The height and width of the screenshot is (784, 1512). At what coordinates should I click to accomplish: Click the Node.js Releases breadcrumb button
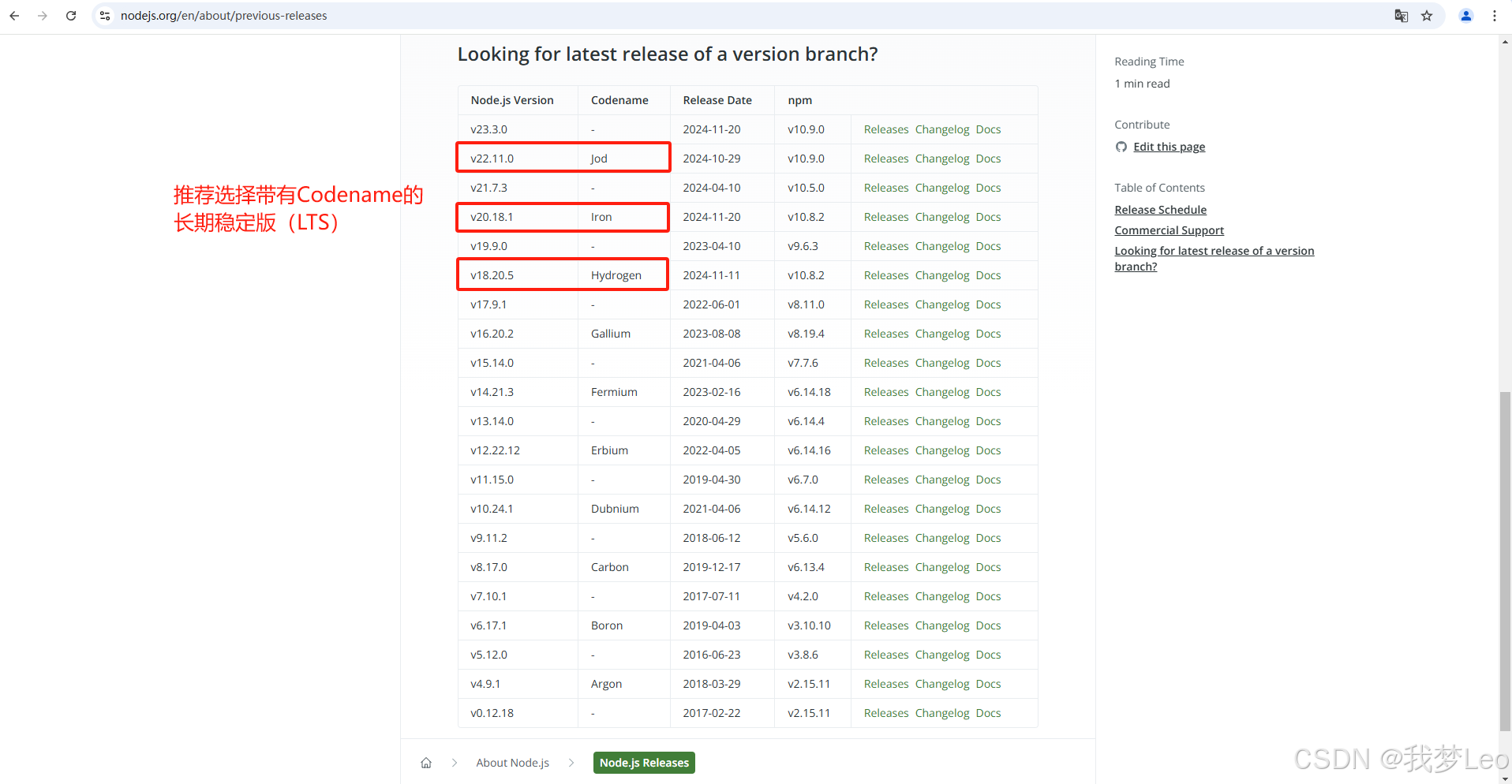[644, 763]
